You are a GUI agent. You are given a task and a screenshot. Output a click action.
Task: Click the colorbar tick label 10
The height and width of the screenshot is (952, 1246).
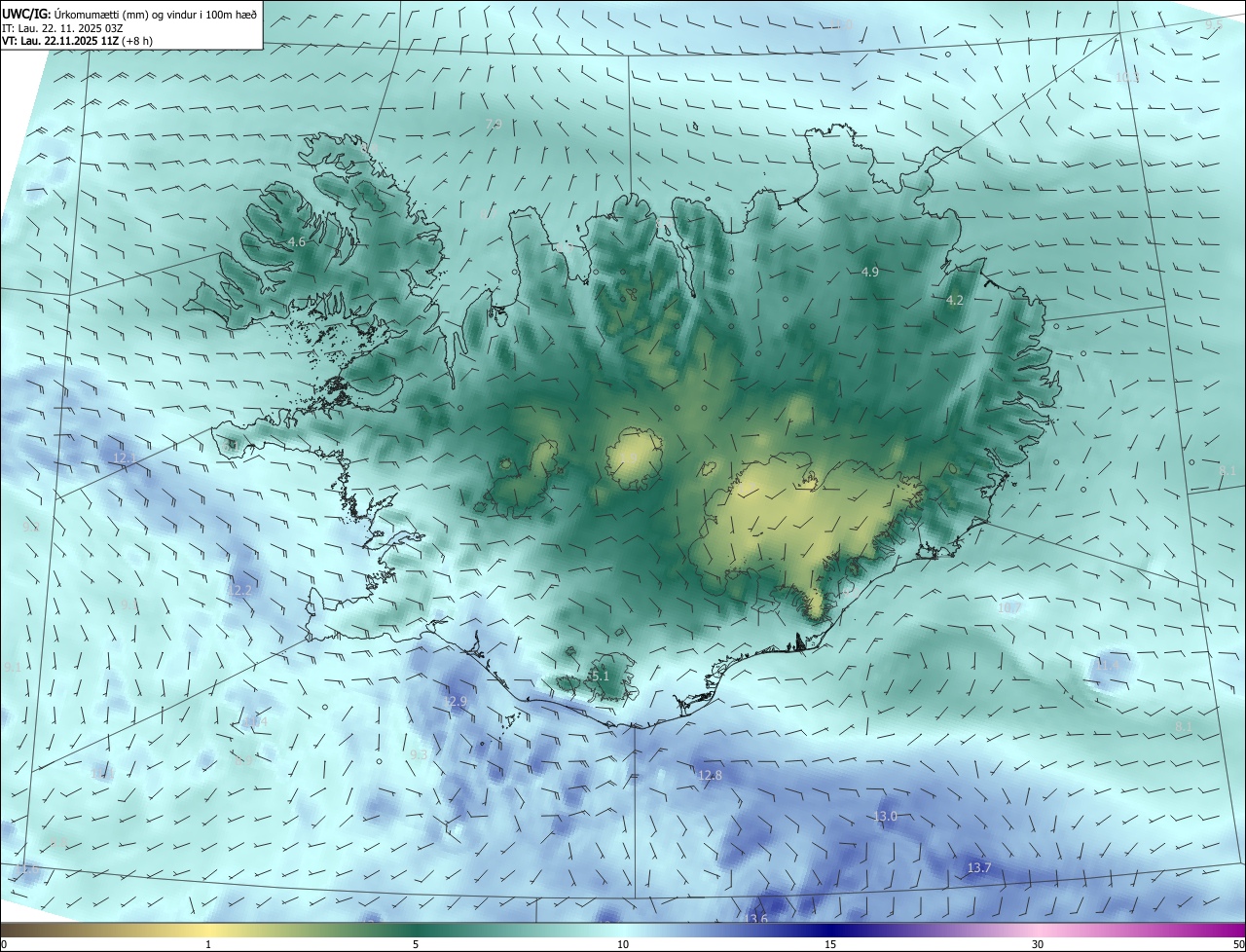[623, 944]
